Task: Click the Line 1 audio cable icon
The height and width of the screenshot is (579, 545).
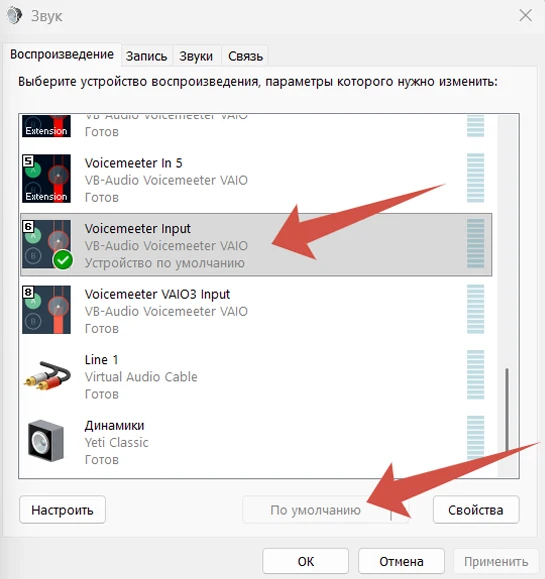Action: 47,376
